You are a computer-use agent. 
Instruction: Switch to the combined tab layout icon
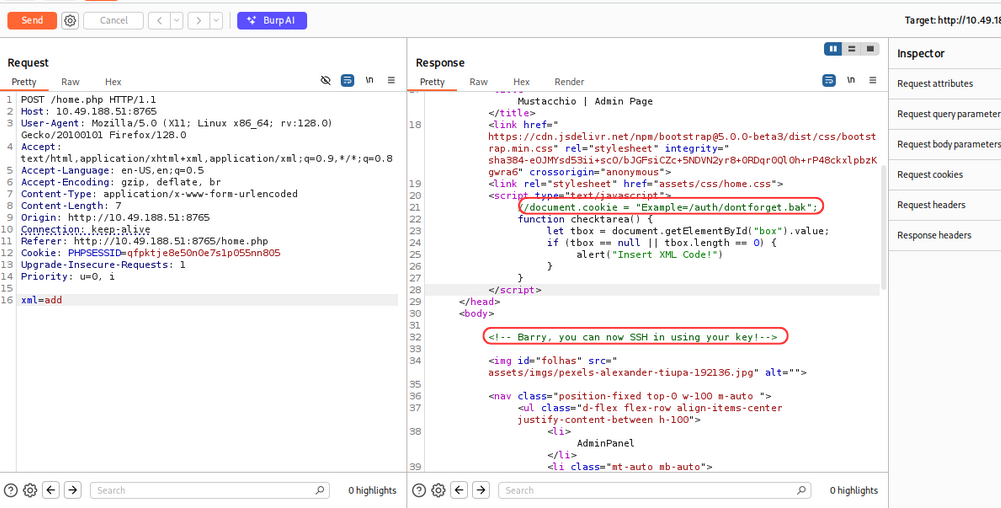point(870,49)
